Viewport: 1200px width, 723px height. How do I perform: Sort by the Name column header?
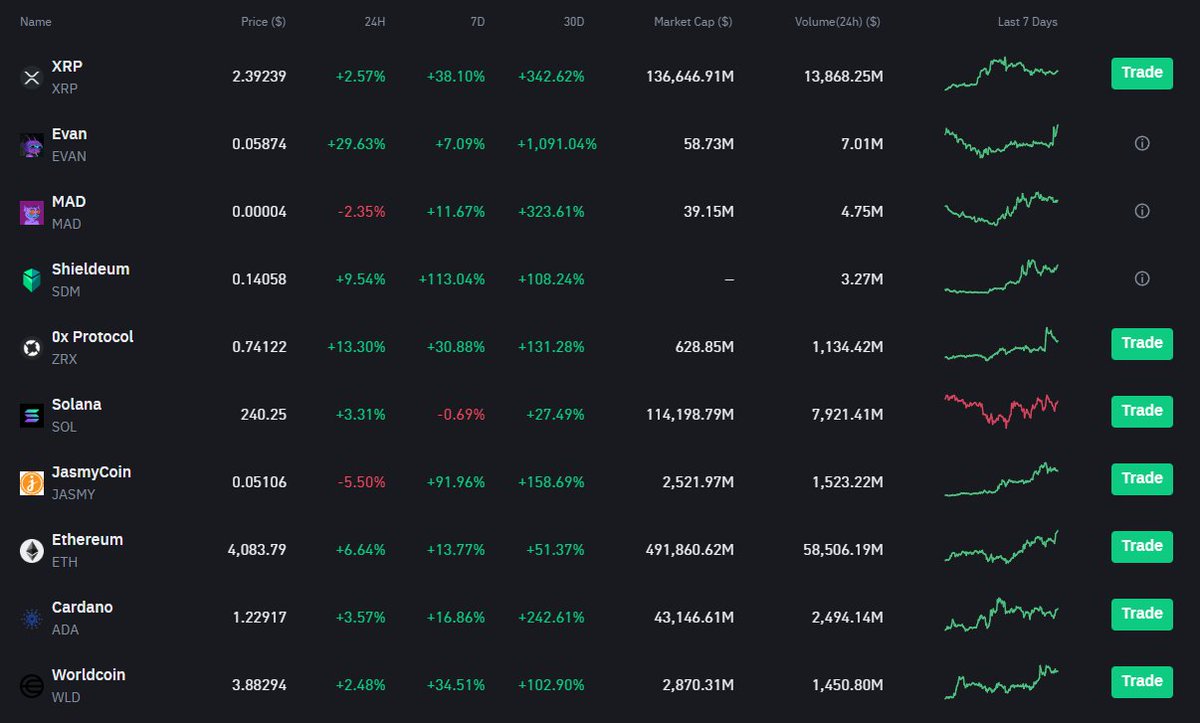[35, 21]
